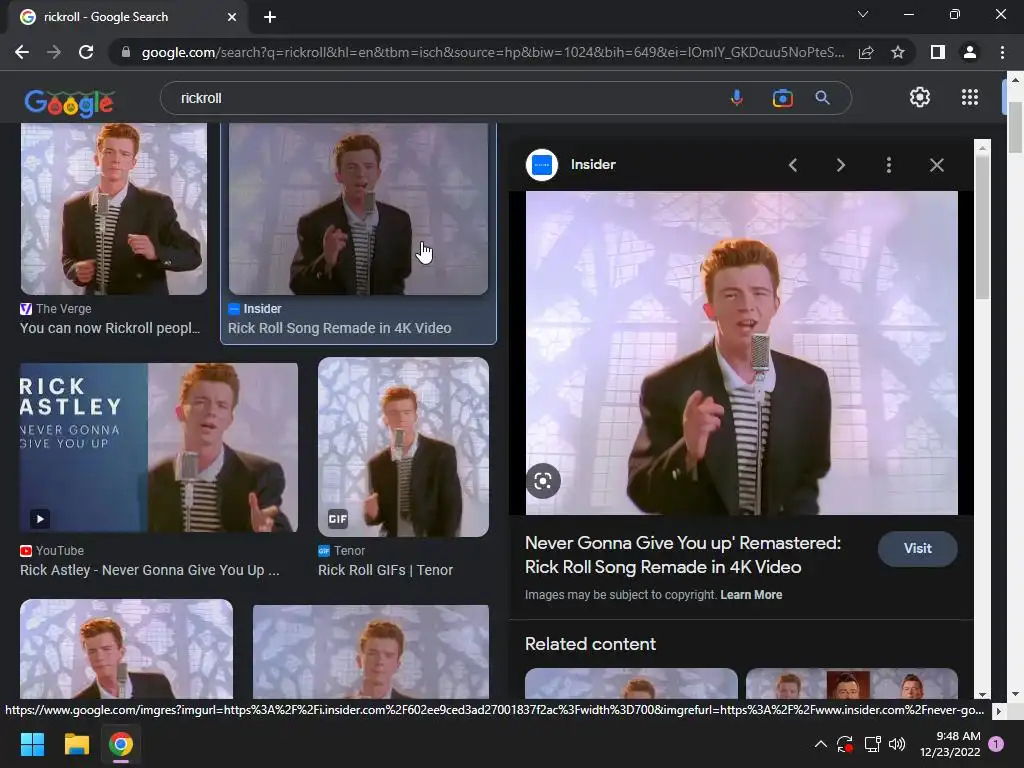Click 'Rick Astley - Never Gonna Give You Up' caption
Screen dimensions: 1024x768
[150, 570]
